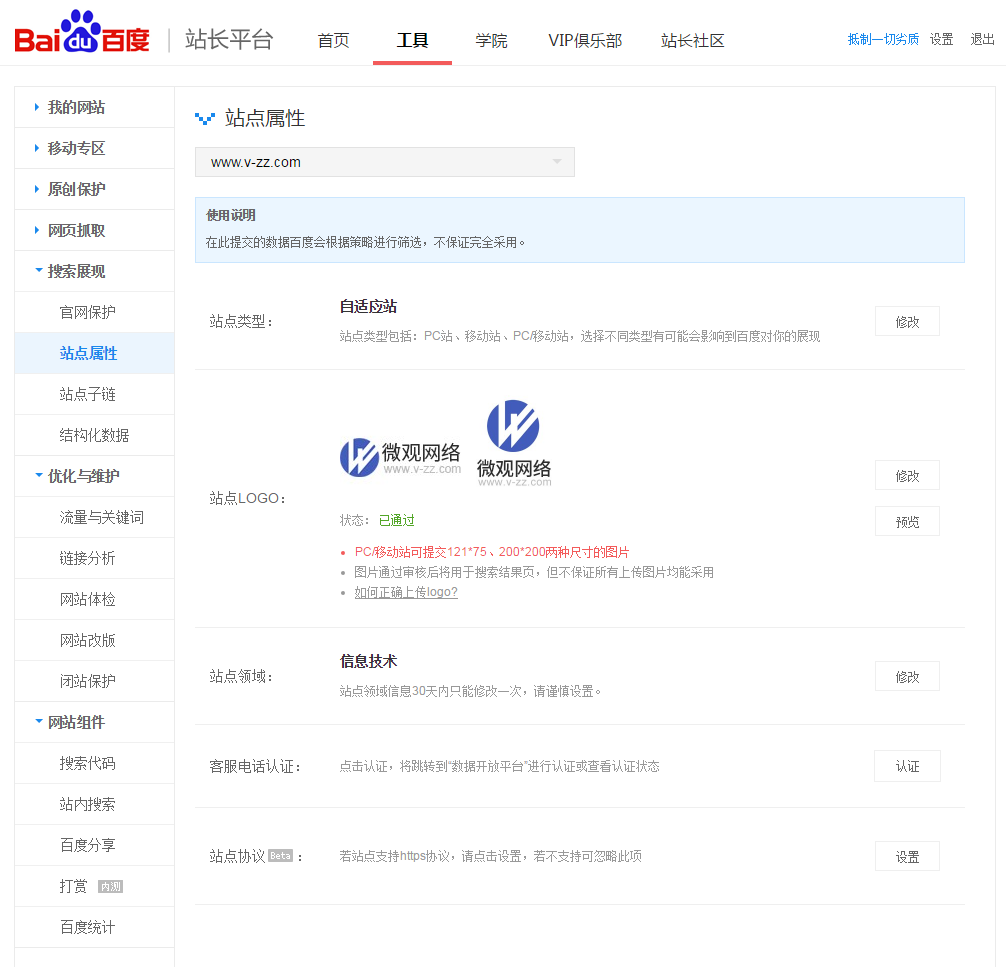Open 官网保护 in the sidebar
This screenshot has width=1006, height=967.
click(94, 312)
